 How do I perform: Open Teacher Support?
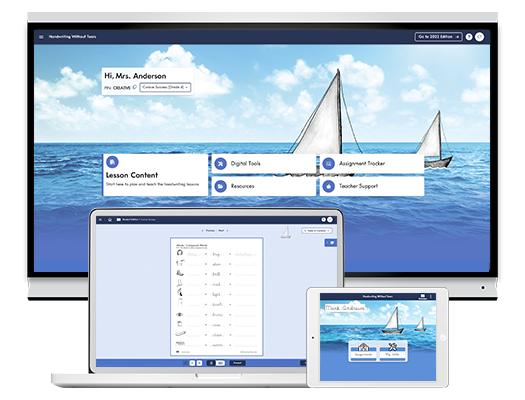tap(372, 186)
